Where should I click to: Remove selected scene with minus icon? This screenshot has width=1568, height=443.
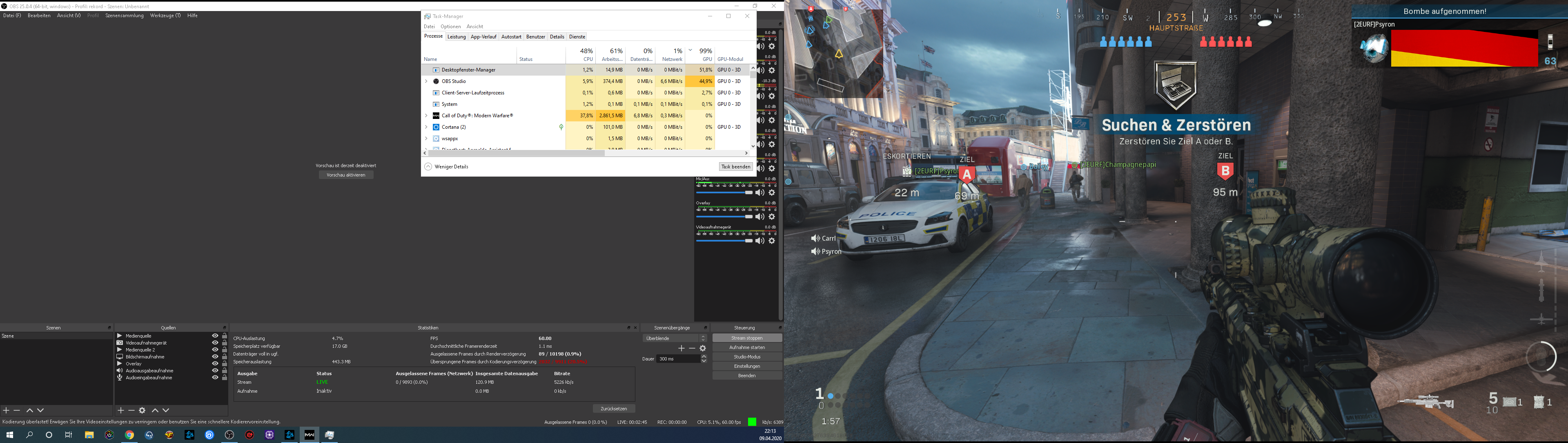coord(17,411)
